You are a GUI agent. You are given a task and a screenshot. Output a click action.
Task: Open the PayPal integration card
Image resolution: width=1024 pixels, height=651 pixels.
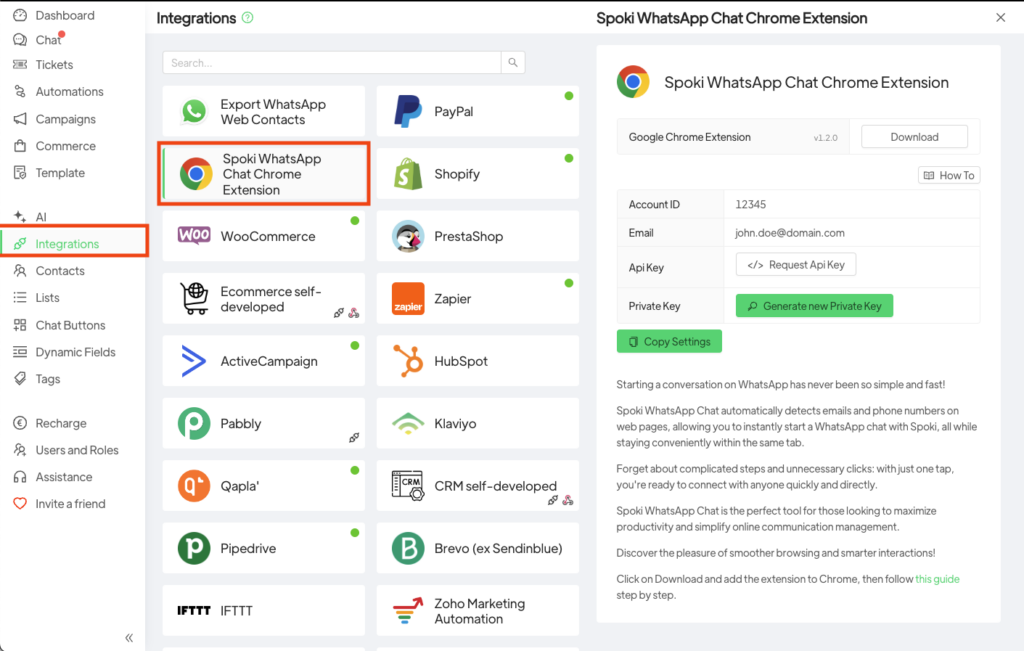(477, 112)
